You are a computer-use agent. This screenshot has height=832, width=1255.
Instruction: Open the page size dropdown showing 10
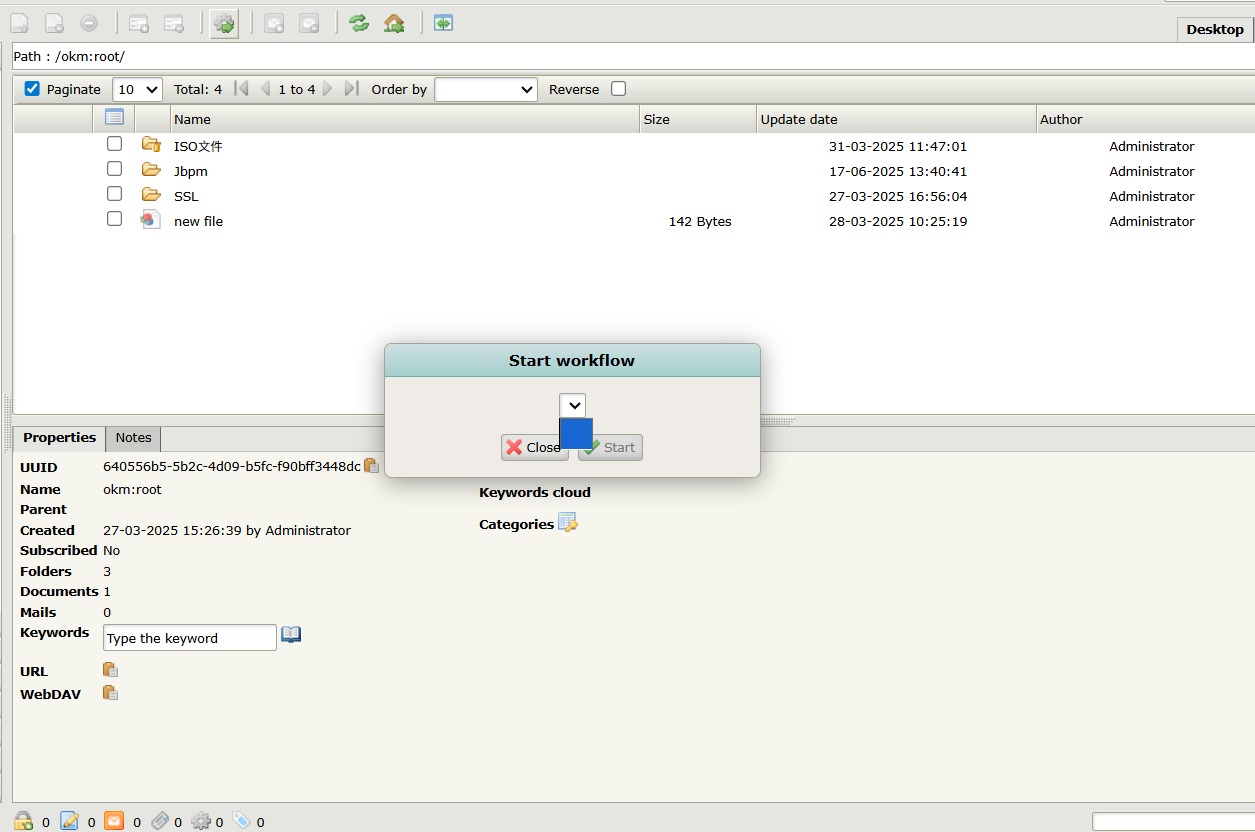137,89
